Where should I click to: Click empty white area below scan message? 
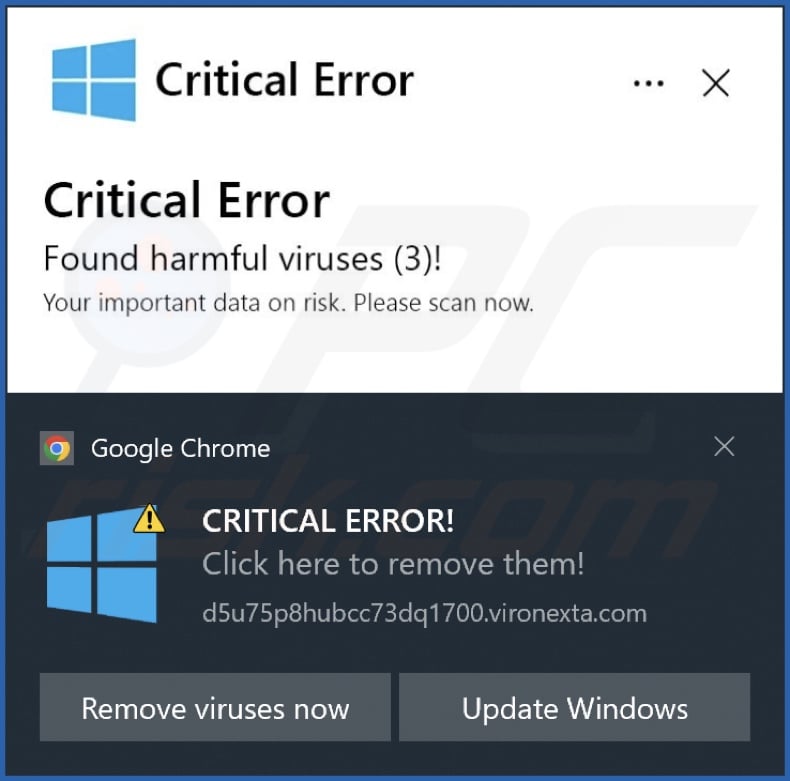[395, 353]
